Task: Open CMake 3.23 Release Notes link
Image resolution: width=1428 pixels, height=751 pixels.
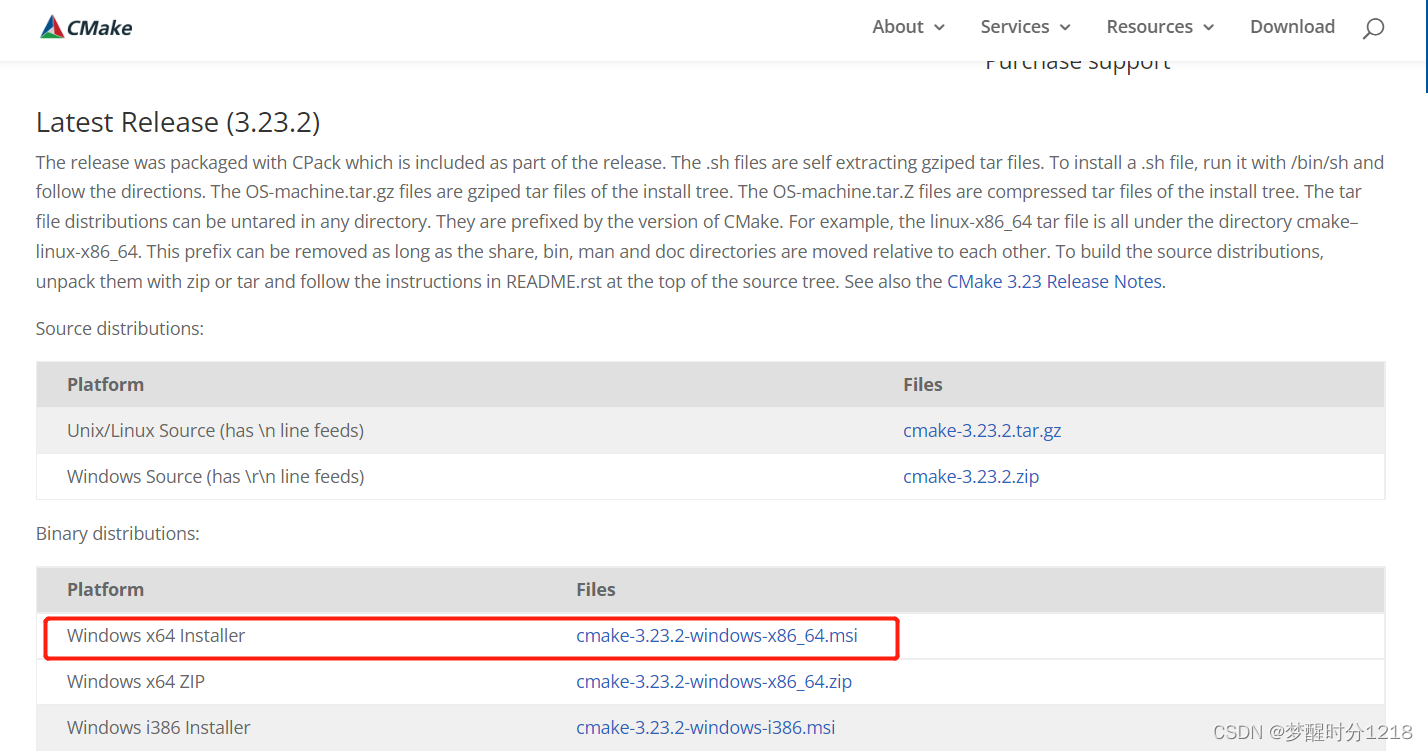Action: click(x=1054, y=282)
